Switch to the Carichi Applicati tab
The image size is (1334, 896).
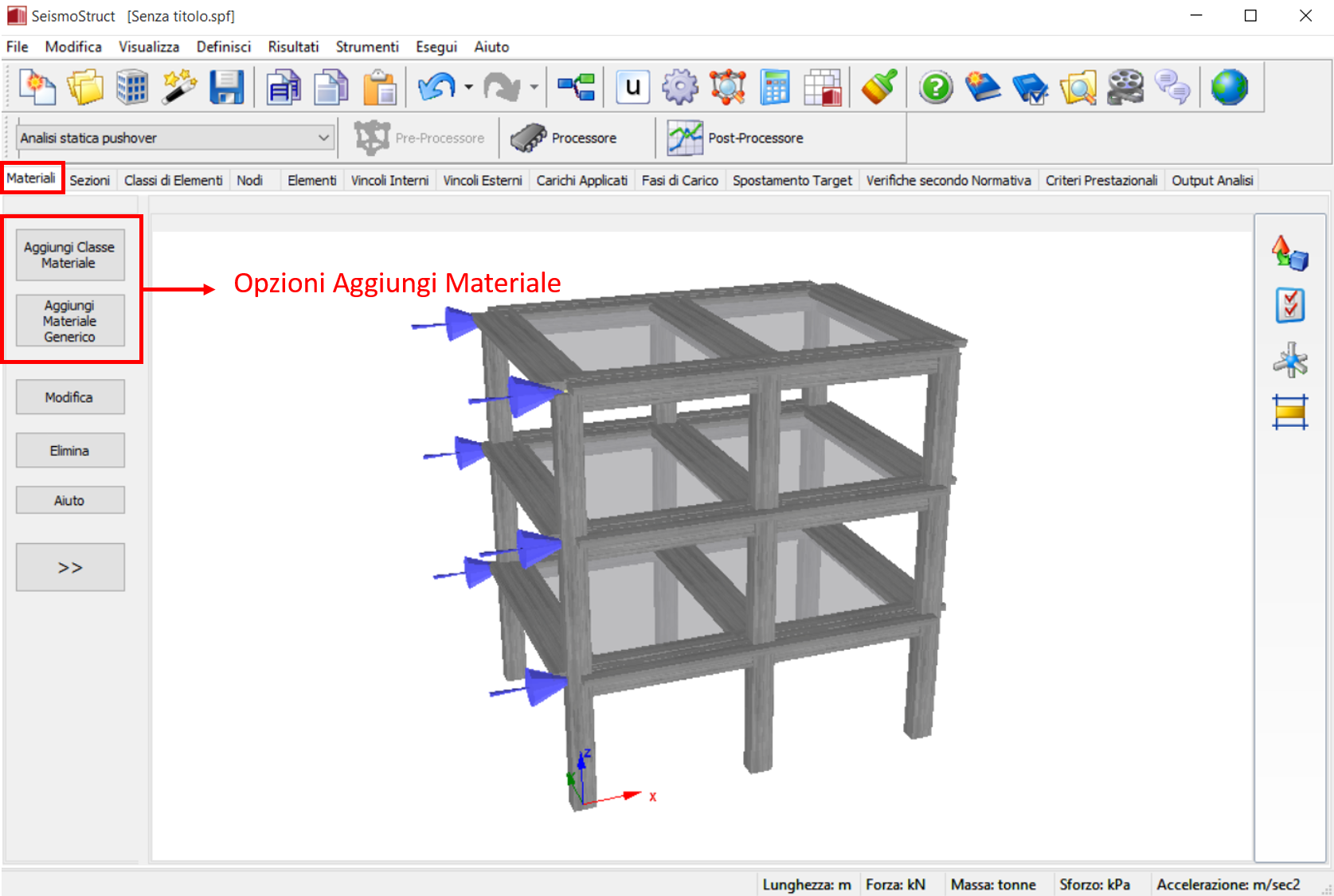coord(581,181)
